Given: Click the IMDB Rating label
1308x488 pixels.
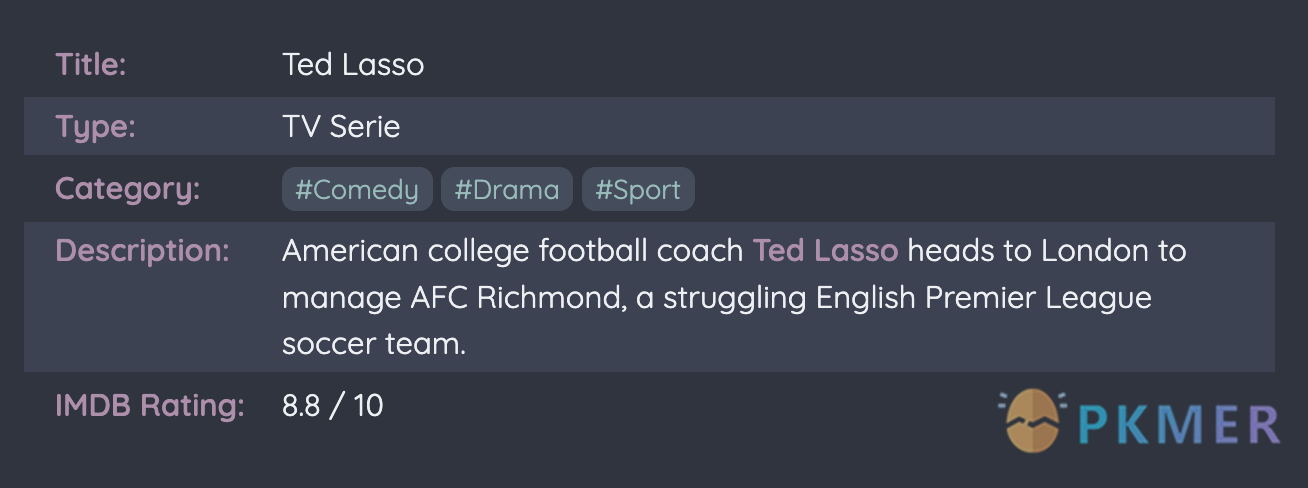Looking at the screenshot, I should (150, 406).
